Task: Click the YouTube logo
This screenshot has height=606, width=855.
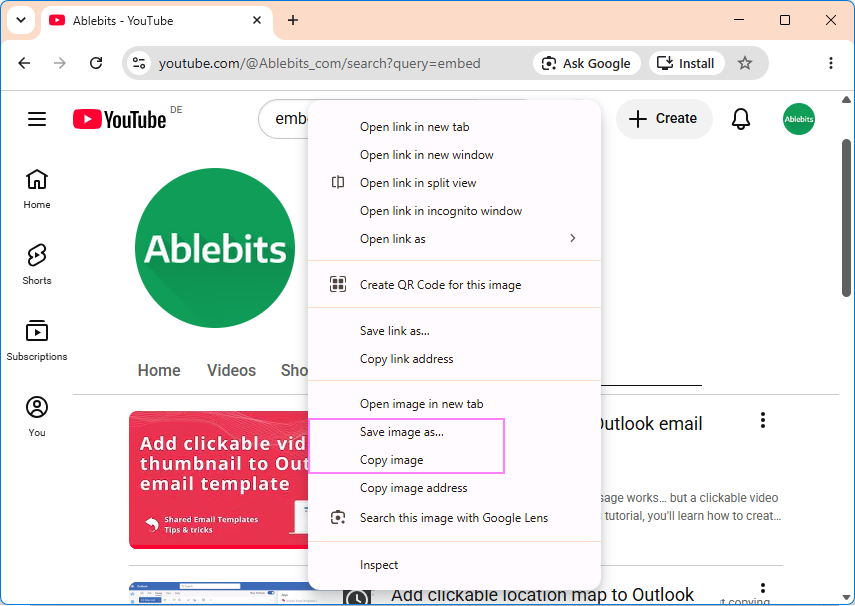Action: (120, 119)
